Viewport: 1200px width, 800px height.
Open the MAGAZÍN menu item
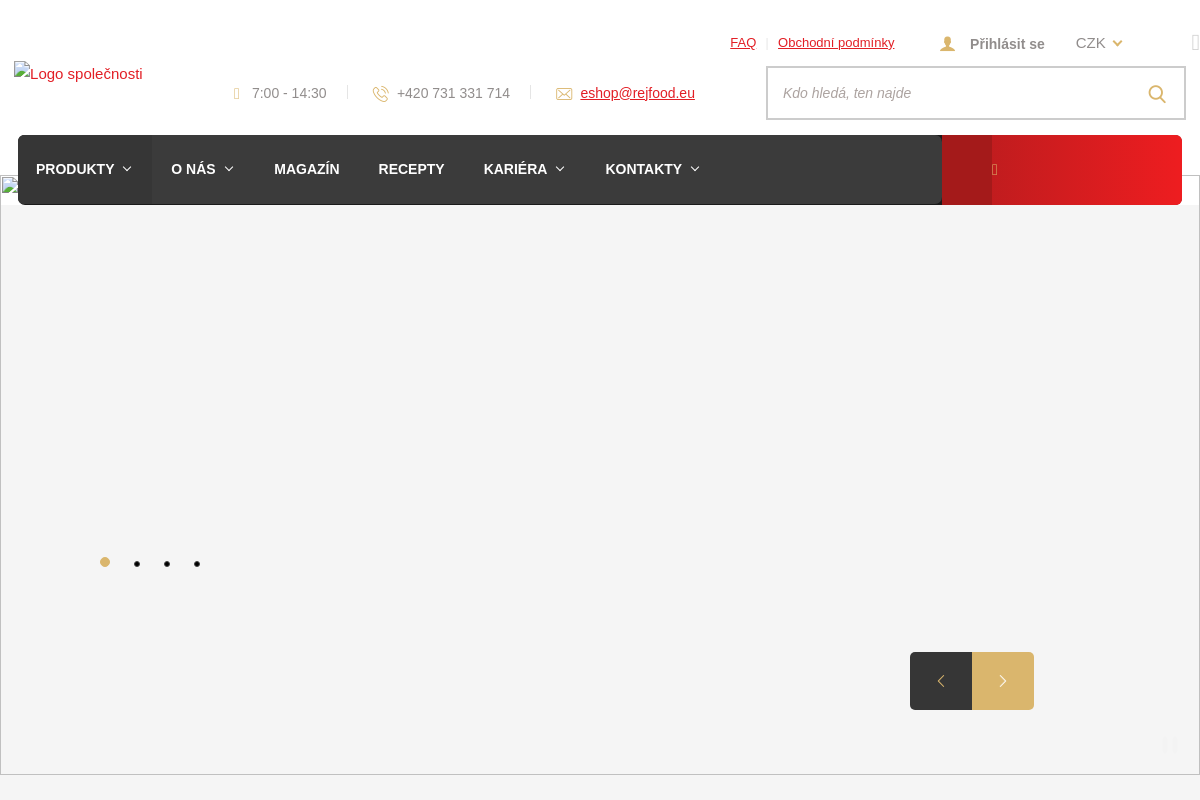point(307,169)
